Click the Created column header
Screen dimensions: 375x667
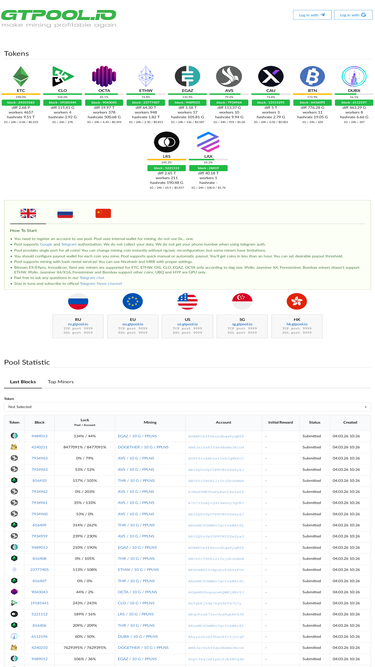click(350, 422)
